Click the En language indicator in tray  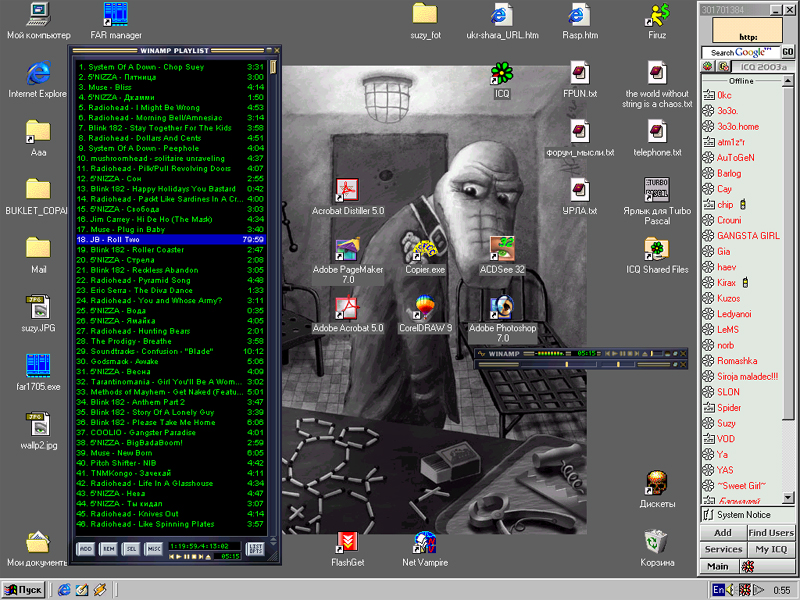click(718, 590)
